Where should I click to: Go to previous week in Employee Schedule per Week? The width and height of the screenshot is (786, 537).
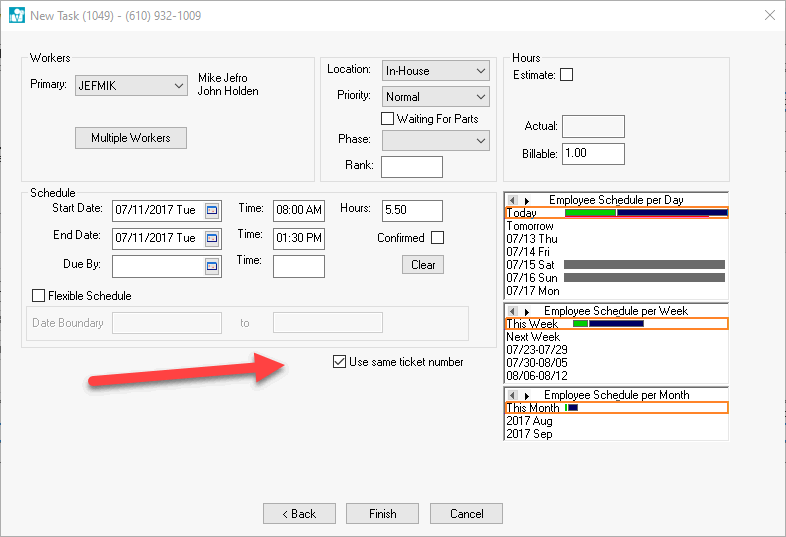pos(512,312)
